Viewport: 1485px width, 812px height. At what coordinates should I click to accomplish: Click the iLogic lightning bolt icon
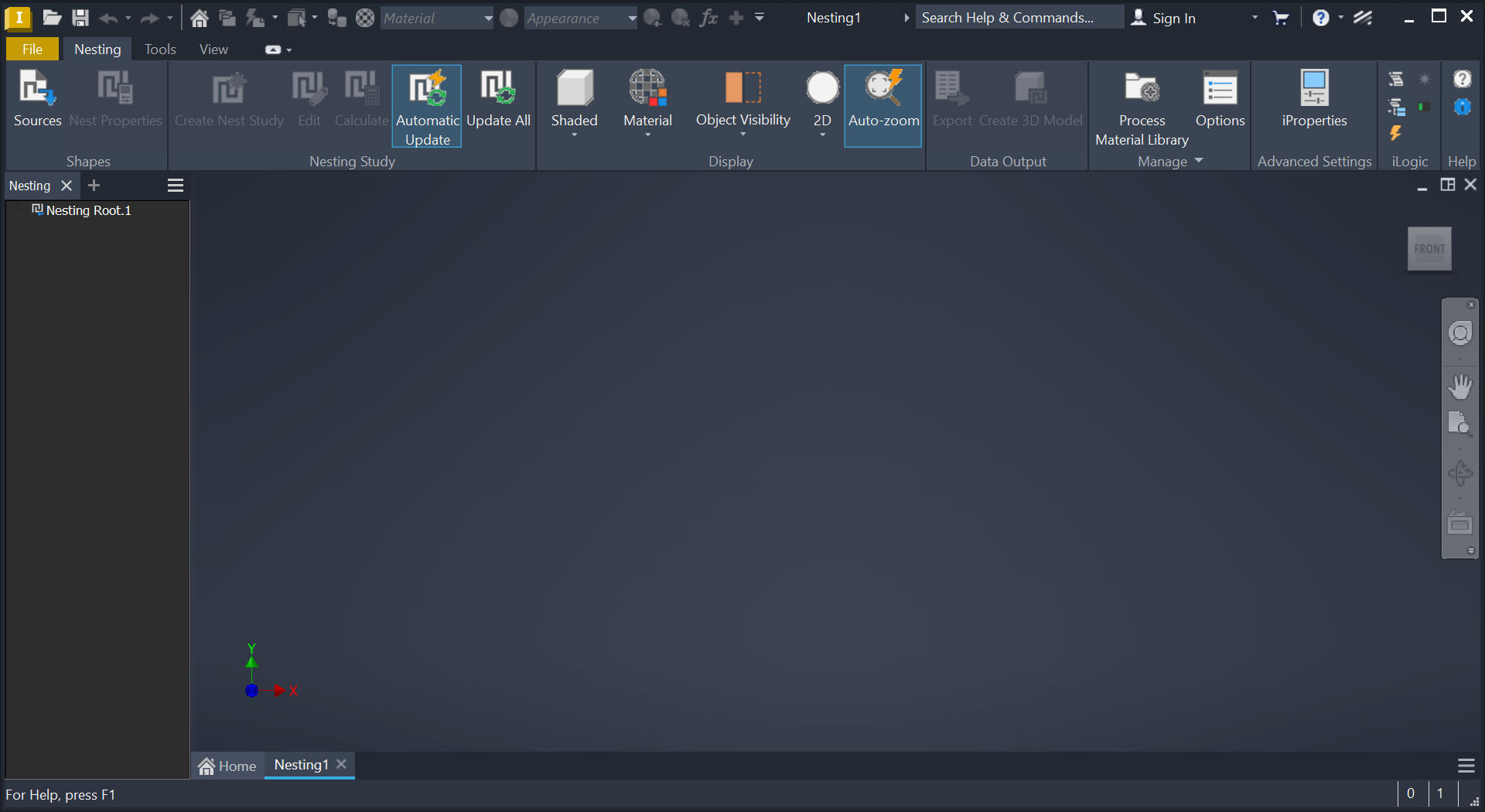click(x=1396, y=133)
